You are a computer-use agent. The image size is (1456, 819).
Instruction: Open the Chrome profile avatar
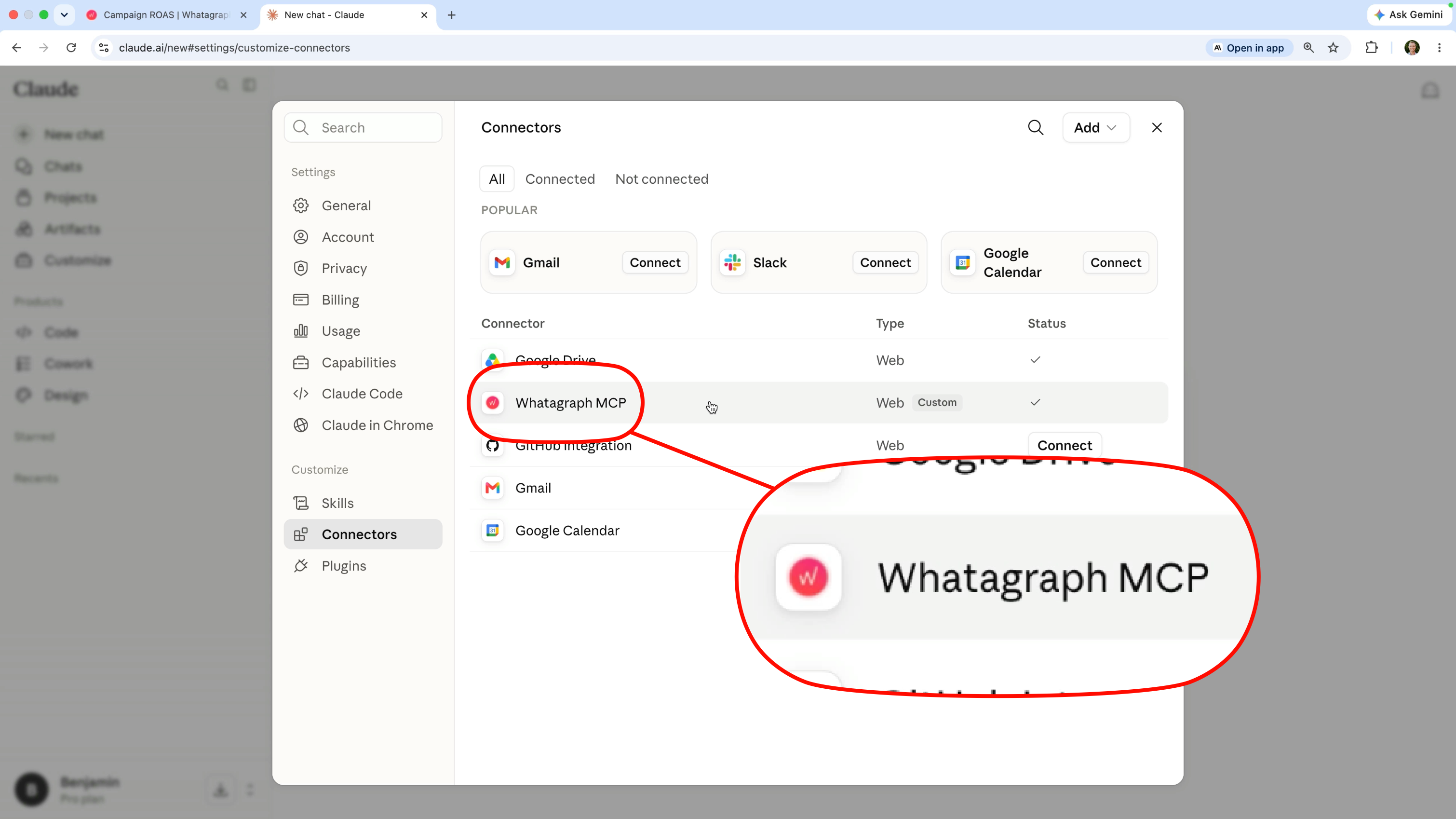(x=1412, y=48)
